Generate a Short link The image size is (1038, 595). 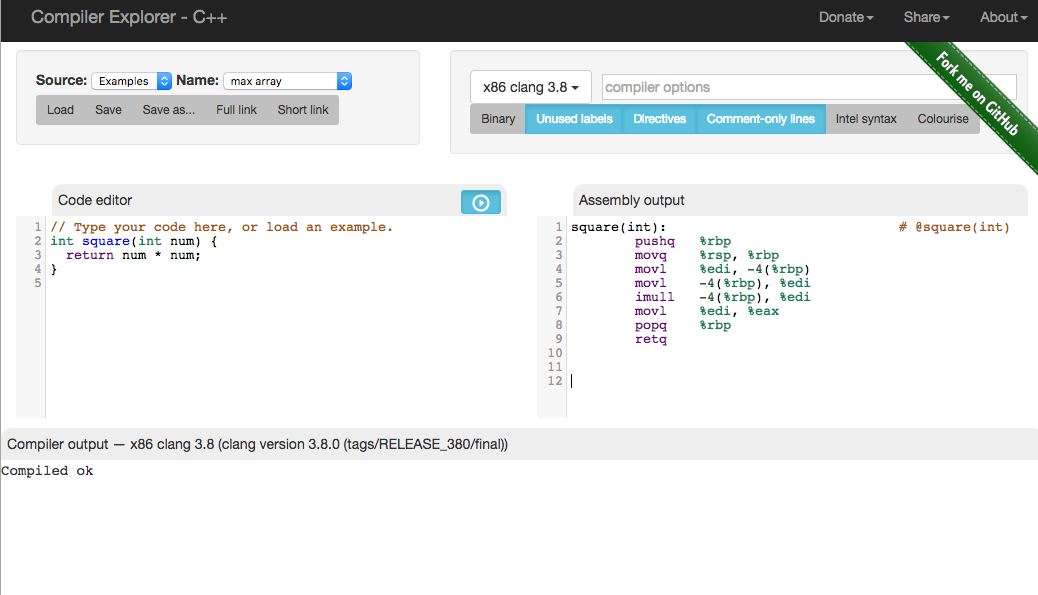coord(303,110)
